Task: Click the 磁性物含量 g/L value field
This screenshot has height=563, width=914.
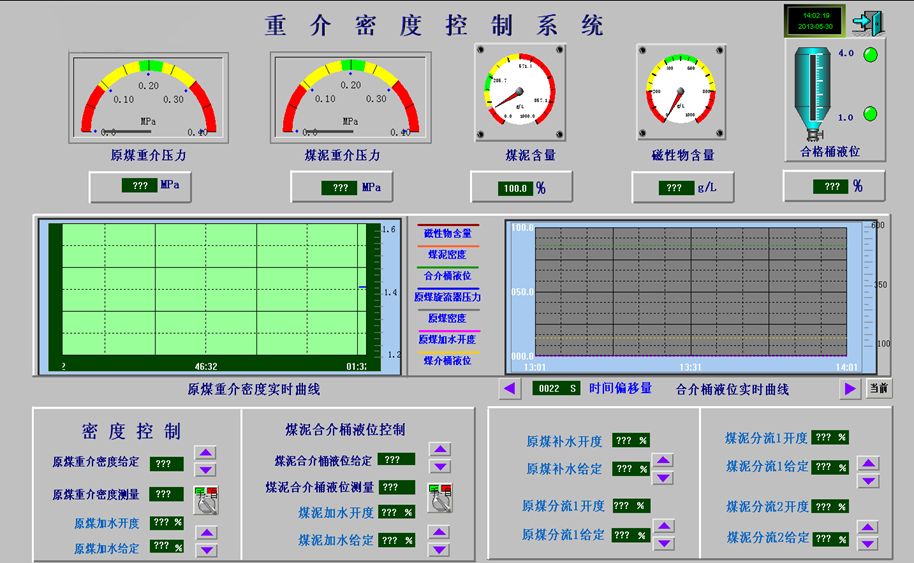Action: [674, 188]
